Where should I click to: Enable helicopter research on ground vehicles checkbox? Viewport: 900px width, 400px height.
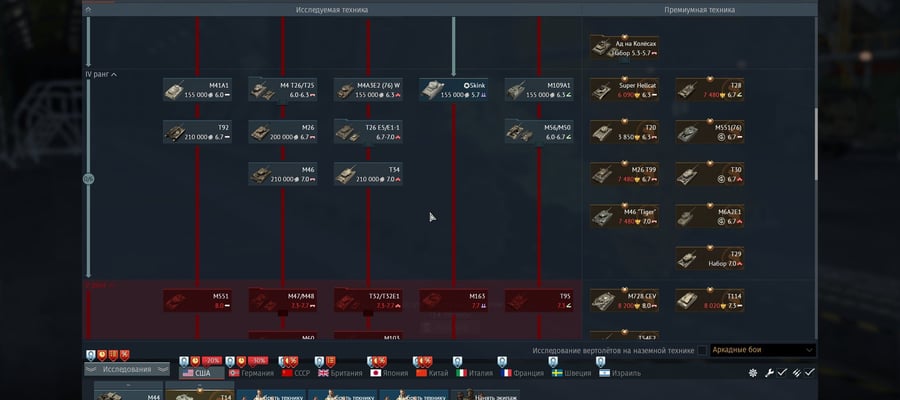[702, 350]
